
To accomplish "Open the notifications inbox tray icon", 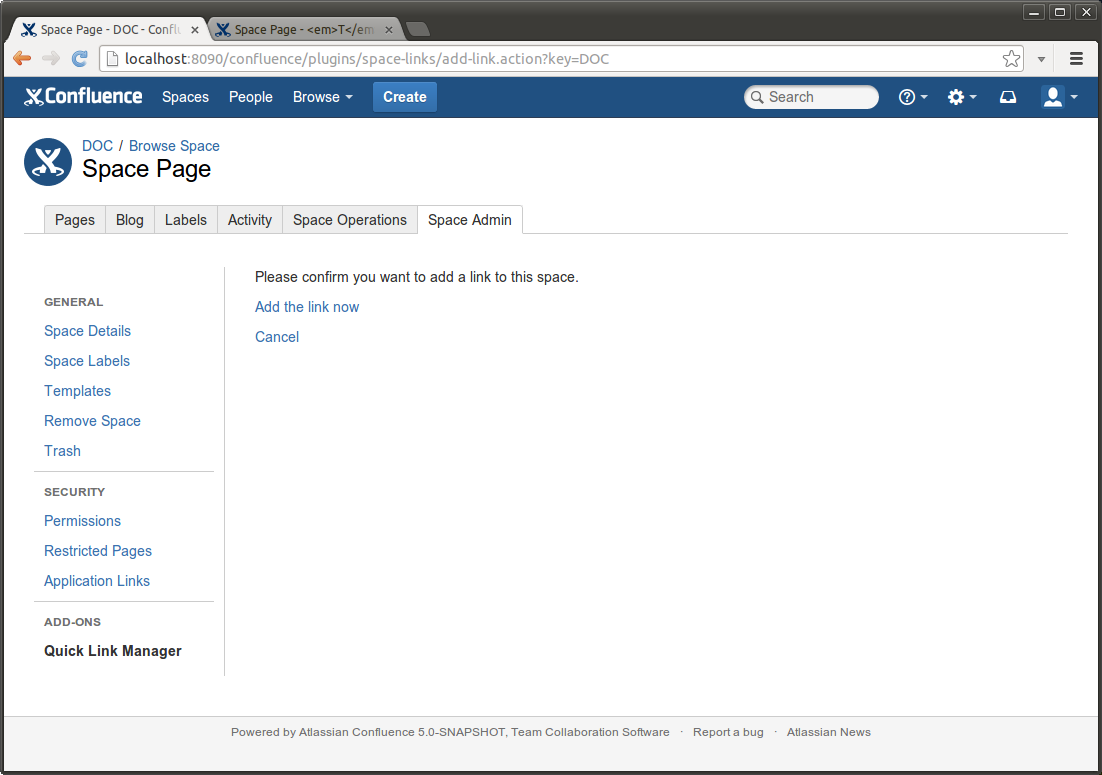I will coord(1008,97).
